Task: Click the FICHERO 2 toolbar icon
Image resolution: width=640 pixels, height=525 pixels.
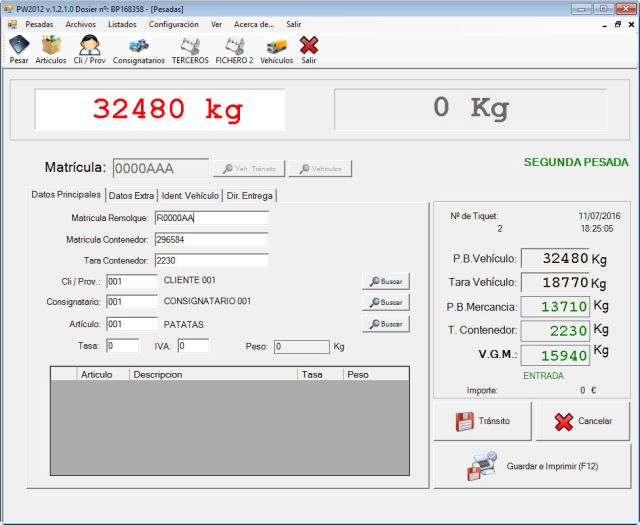Action: click(234, 49)
